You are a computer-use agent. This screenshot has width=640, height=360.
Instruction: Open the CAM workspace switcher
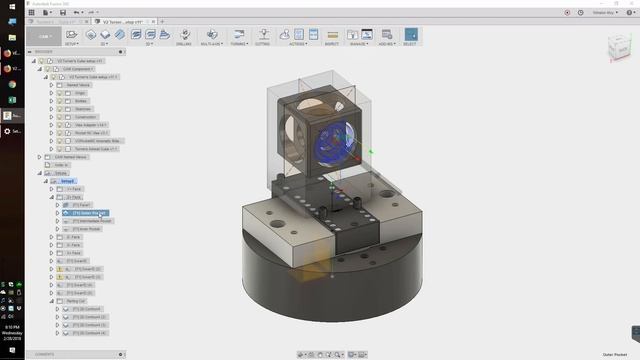point(44,36)
